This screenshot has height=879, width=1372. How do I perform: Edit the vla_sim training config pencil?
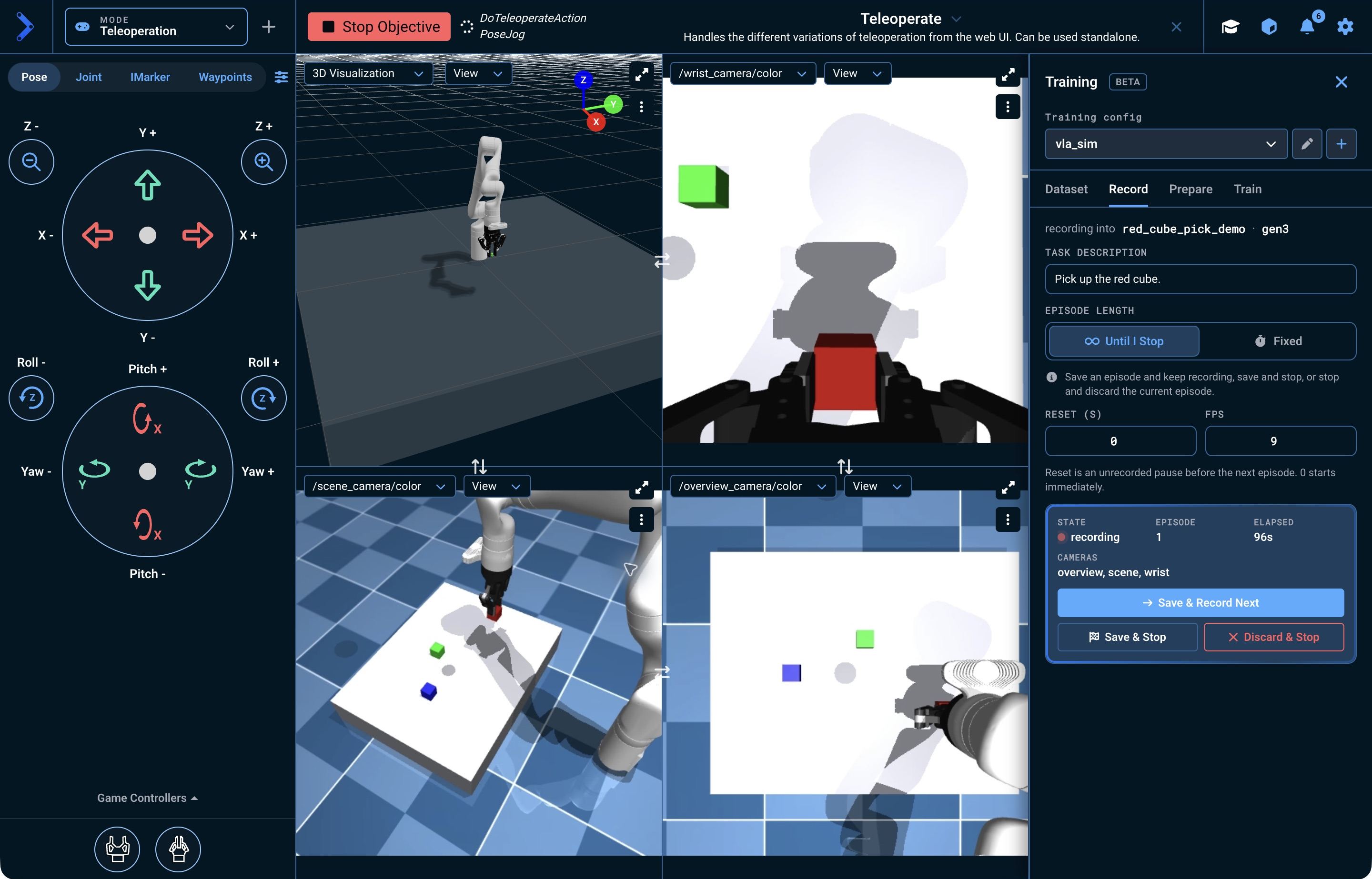(1307, 144)
